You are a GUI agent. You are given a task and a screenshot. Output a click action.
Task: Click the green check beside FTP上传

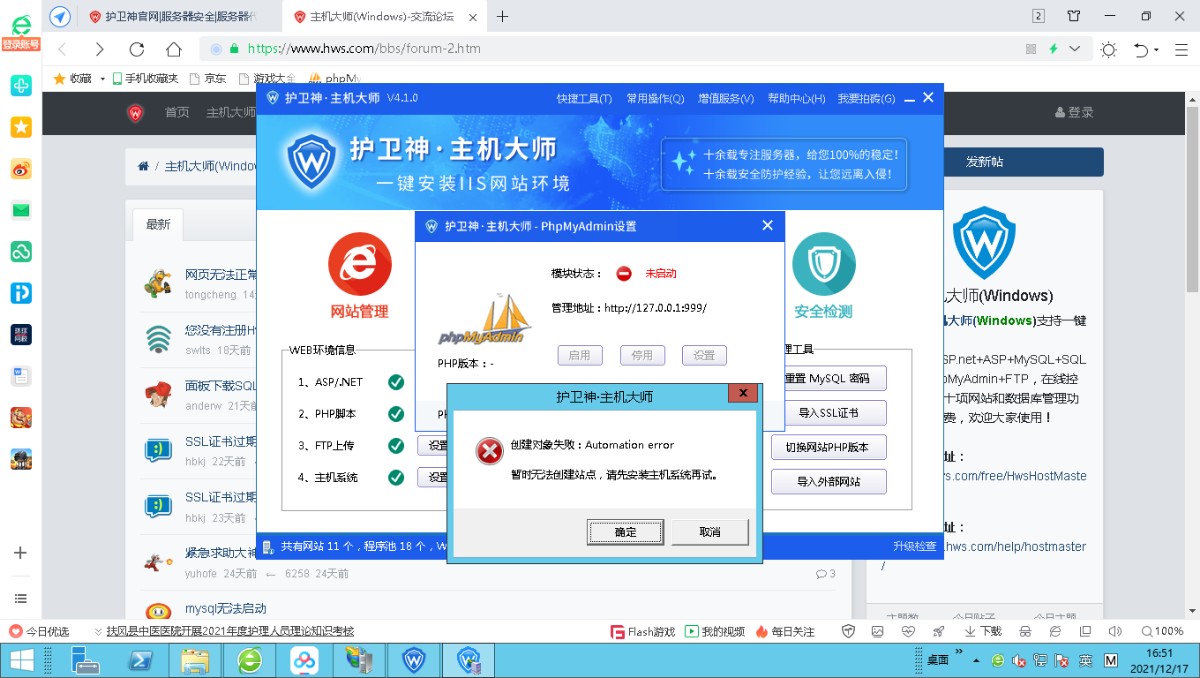(x=396, y=446)
